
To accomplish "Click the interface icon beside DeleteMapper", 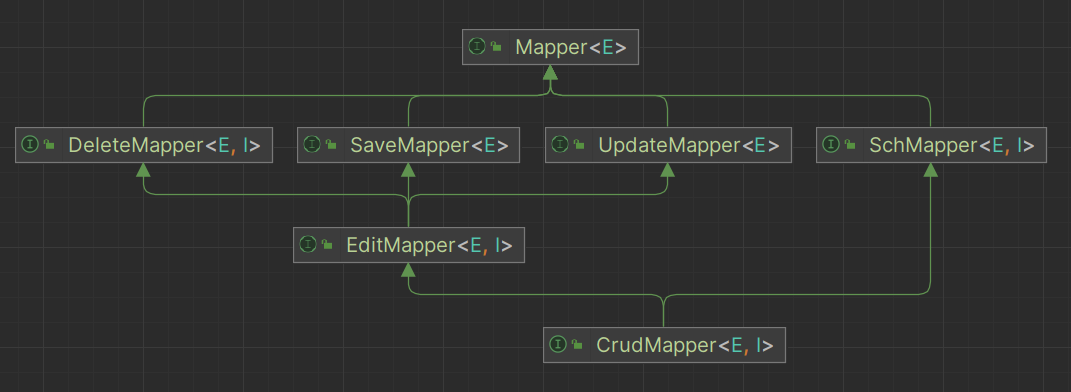I will click(x=29, y=144).
